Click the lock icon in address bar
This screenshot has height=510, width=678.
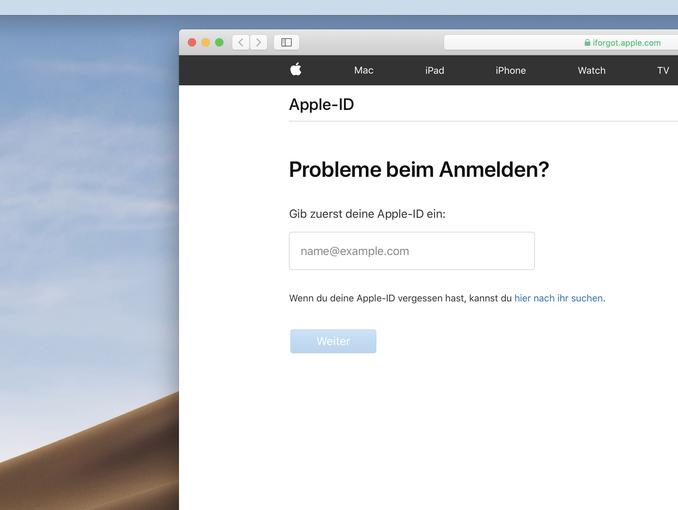(587, 42)
